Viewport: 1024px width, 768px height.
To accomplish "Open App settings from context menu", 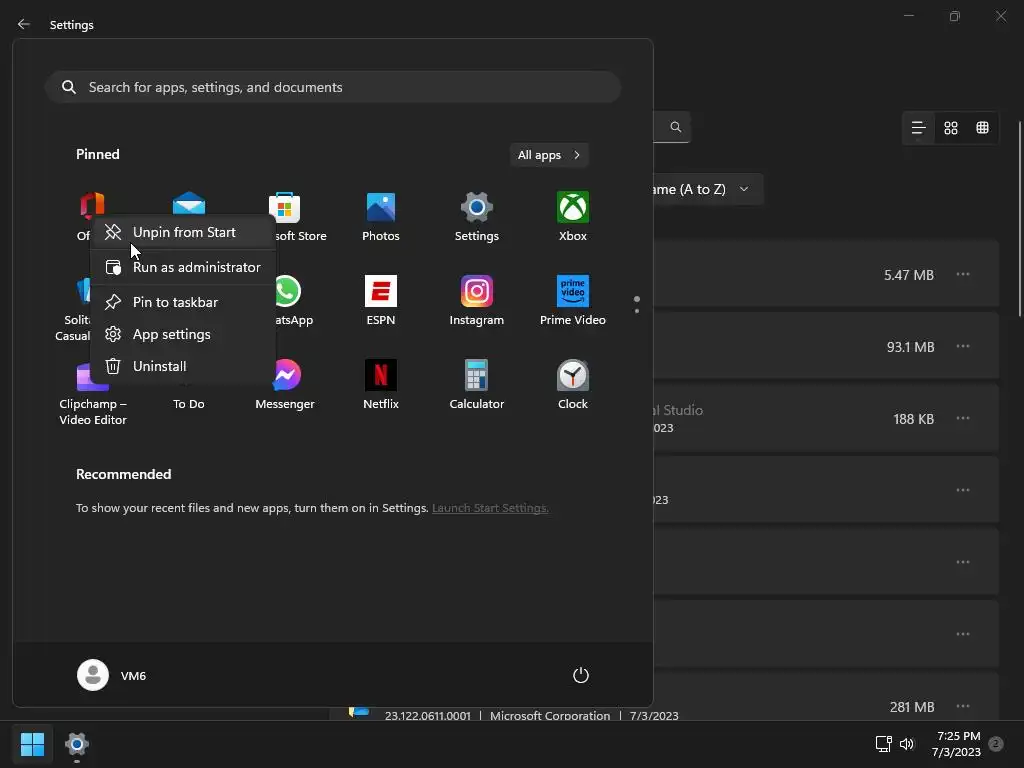I will point(183,334).
